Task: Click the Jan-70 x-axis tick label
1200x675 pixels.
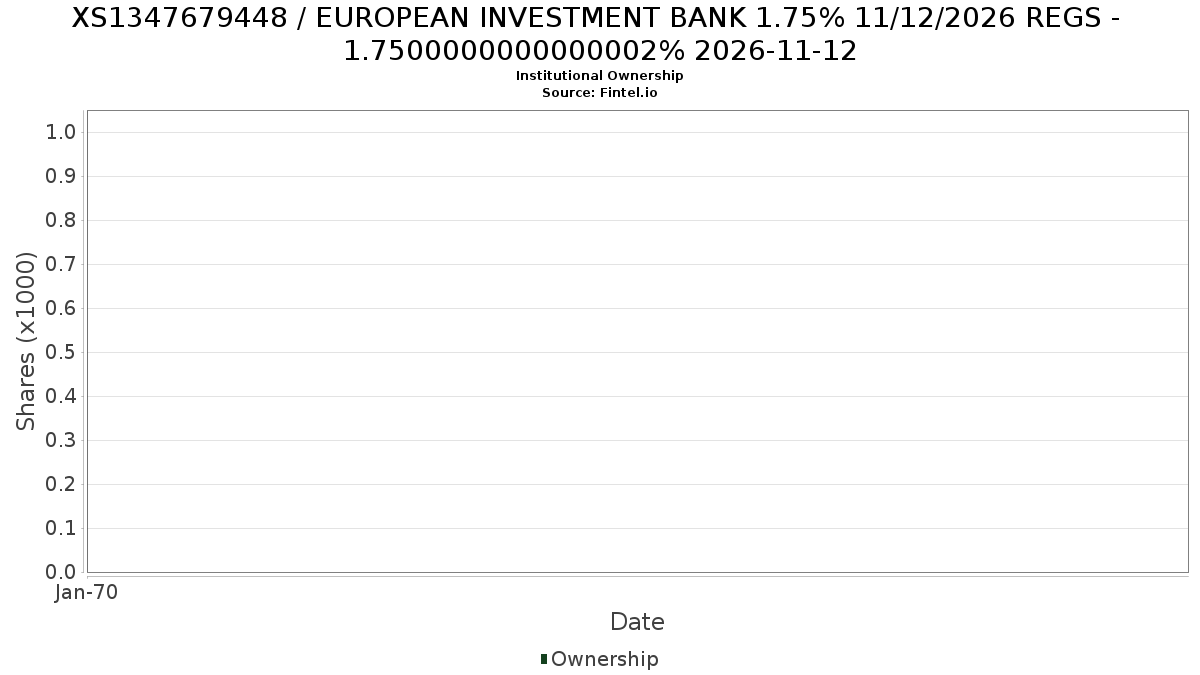Action: point(87,593)
